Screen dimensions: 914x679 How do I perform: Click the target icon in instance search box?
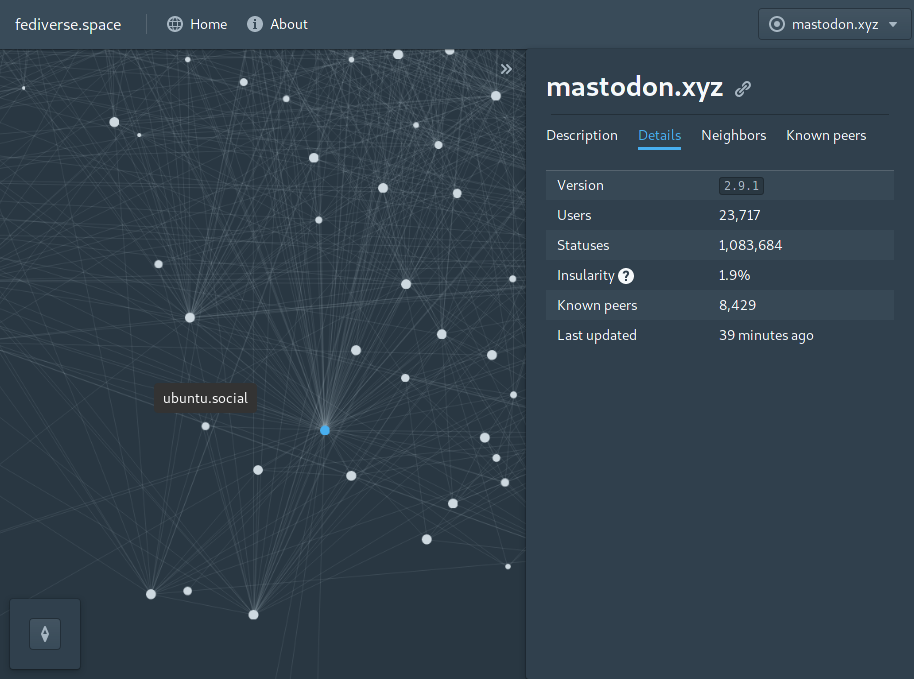coord(776,24)
